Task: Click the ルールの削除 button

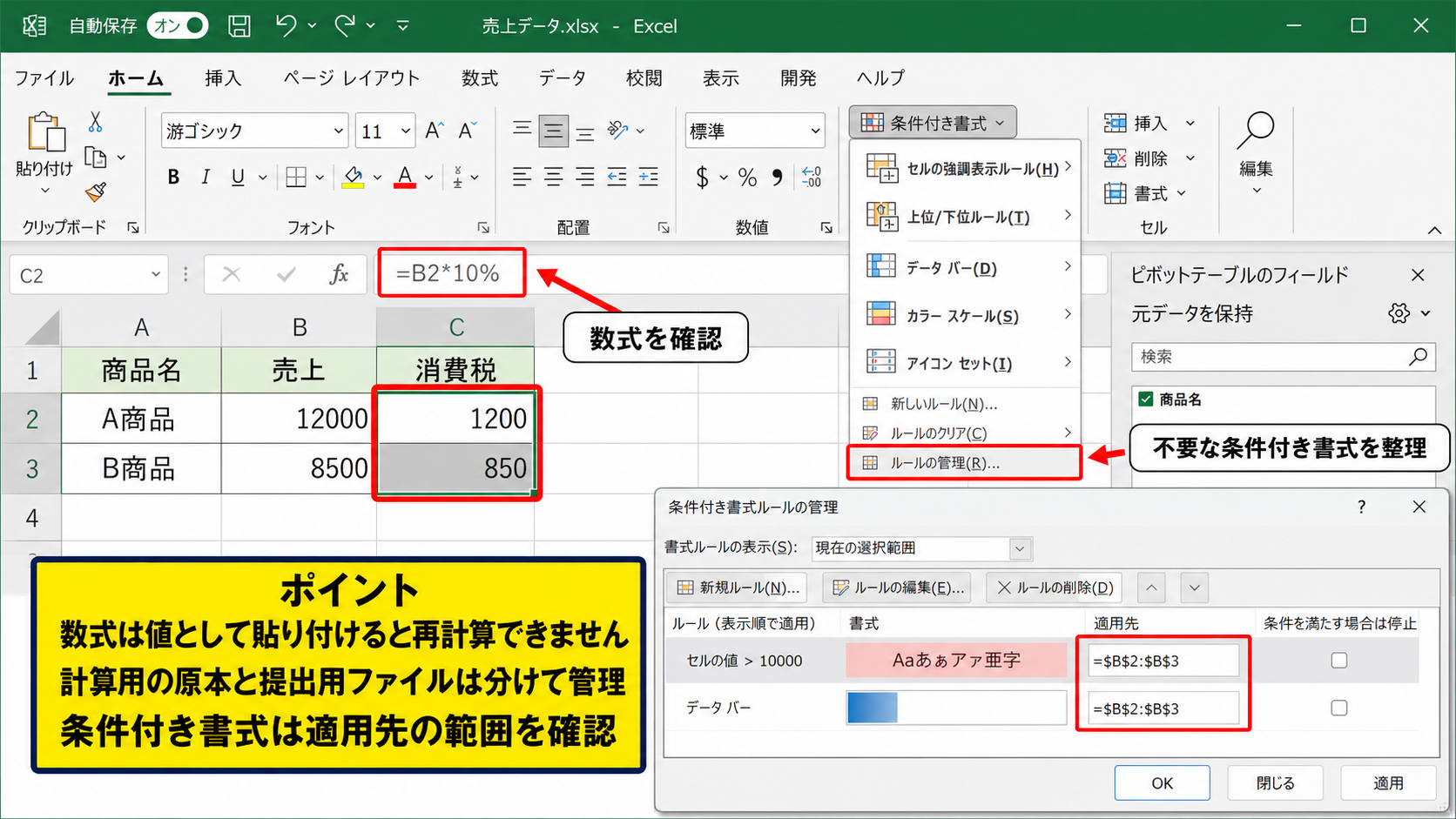Action: coord(1055,587)
